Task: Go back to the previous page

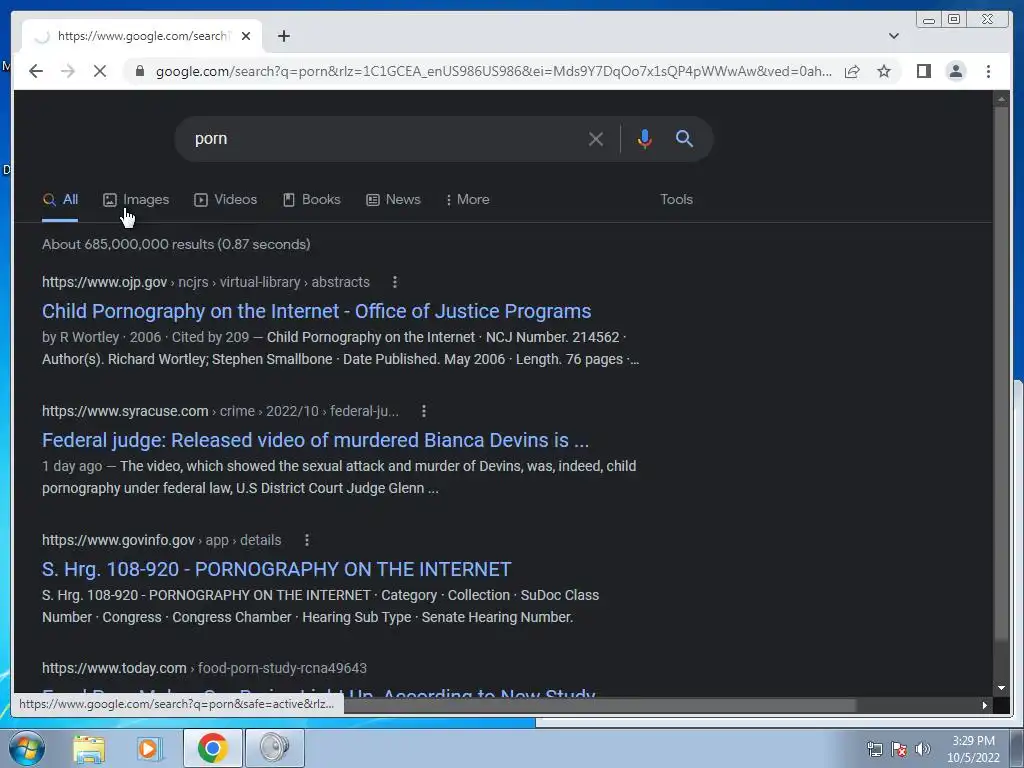Action: point(36,71)
